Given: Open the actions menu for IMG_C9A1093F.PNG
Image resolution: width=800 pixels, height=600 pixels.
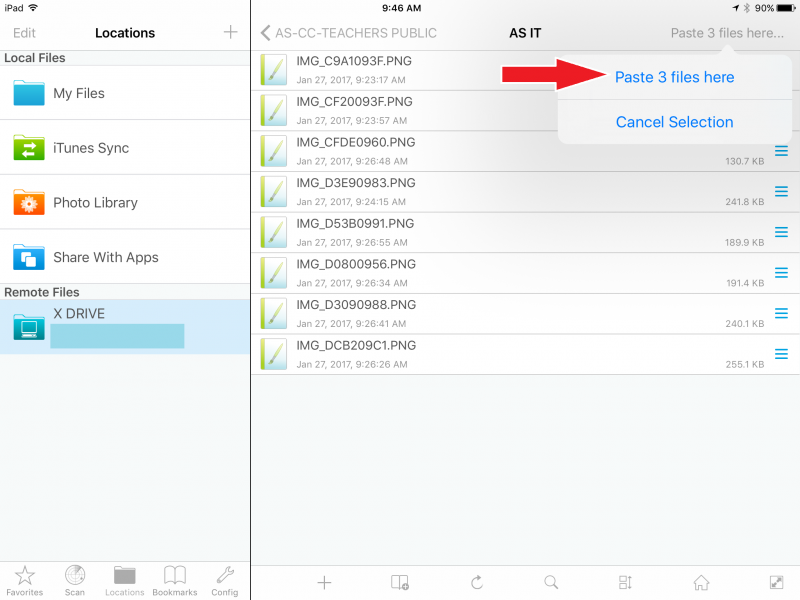Looking at the screenshot, I should tap(781, 70).
